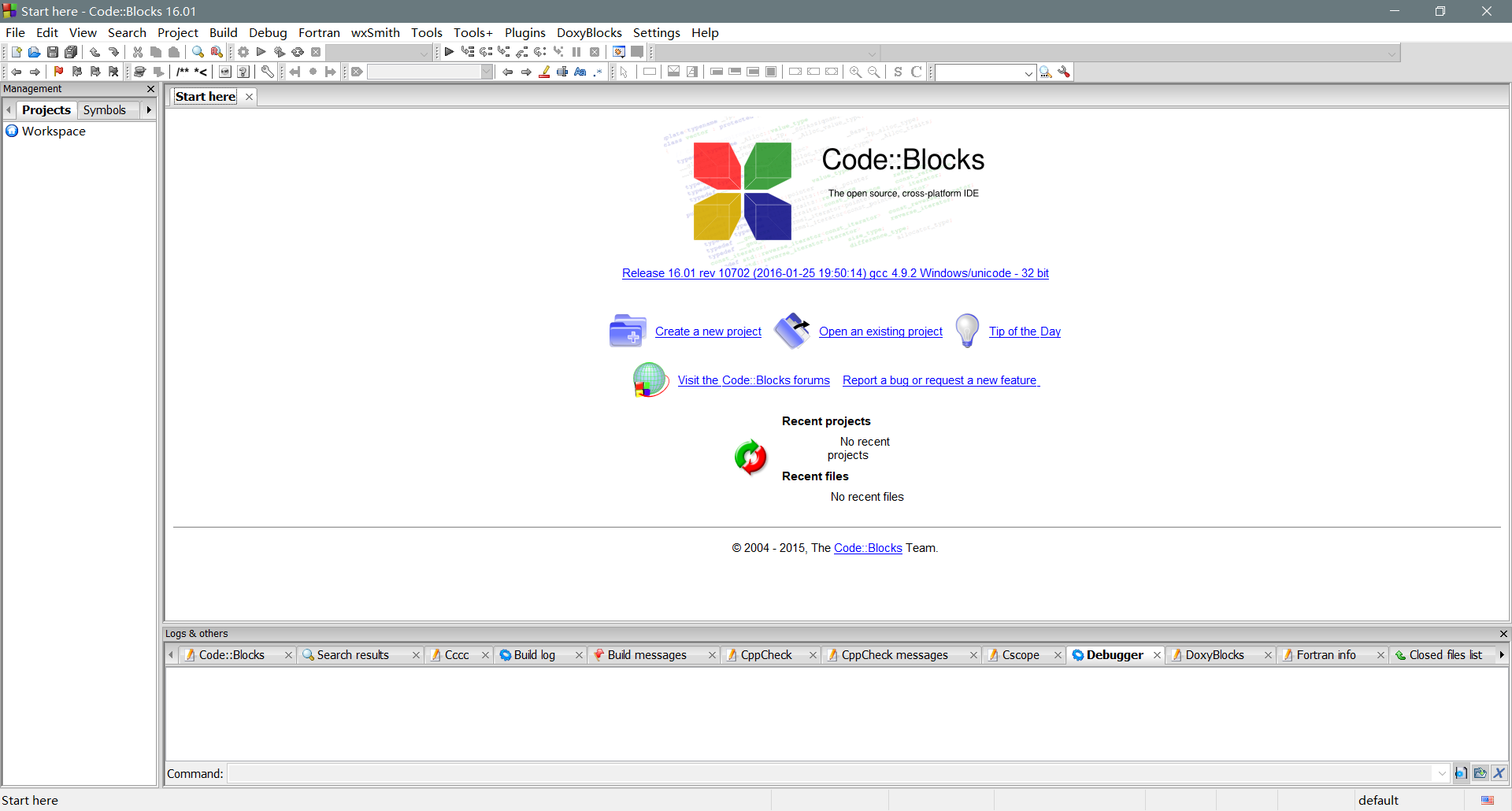The image size is (1512, 811).
Task: Select the highlight language 'C' toolbar icon
Action: point(917,72)
